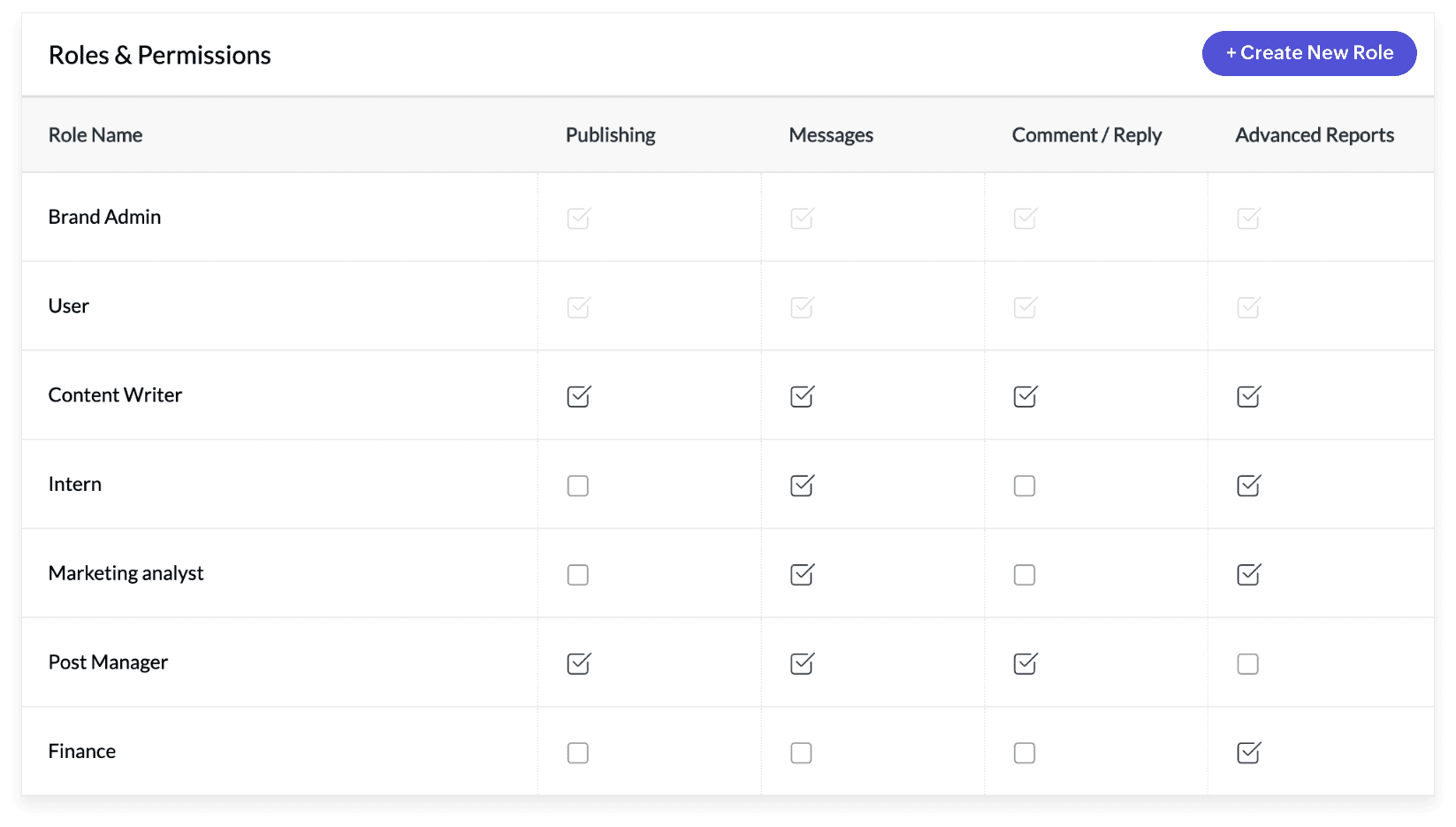Click the Brand Admin Publishing checkbox
Screen dimensions: 1456x827
578,218
